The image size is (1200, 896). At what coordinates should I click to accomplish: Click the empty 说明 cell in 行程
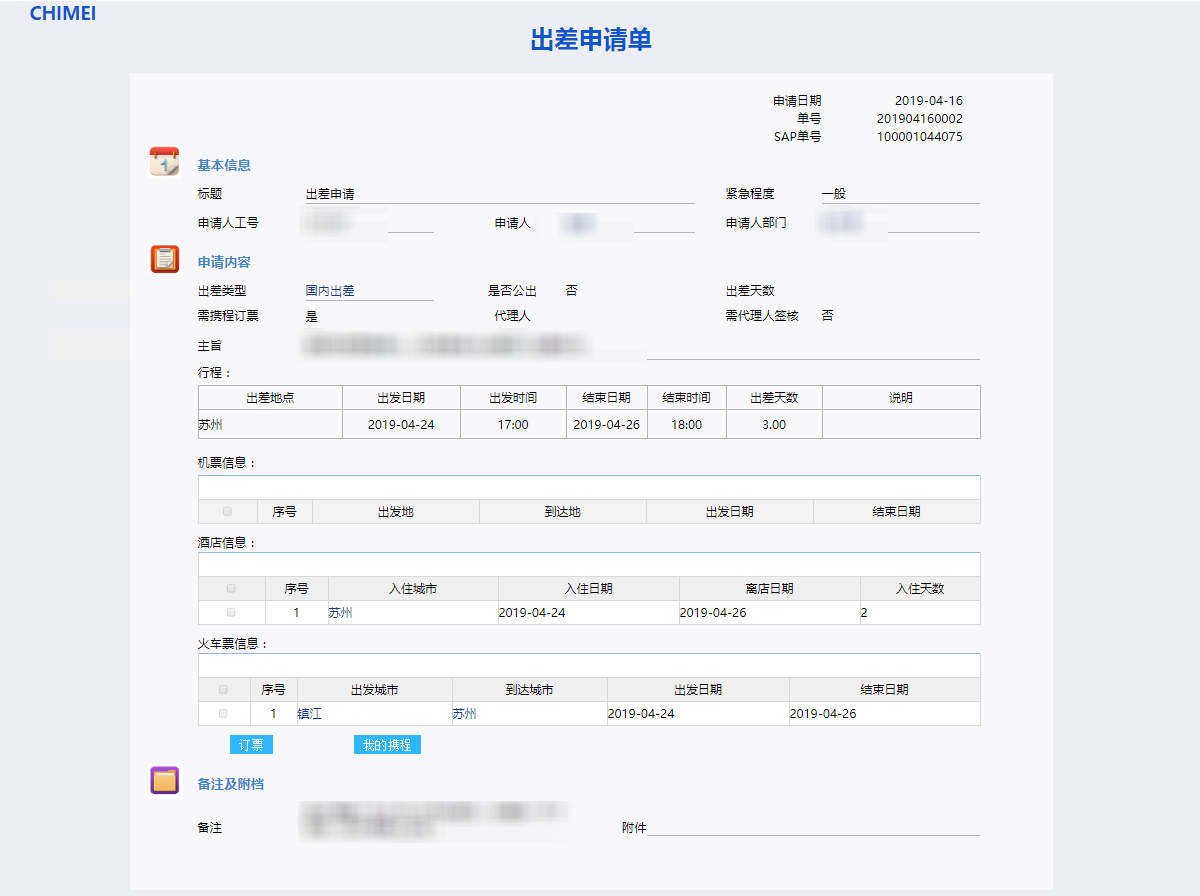coord(901,424)
